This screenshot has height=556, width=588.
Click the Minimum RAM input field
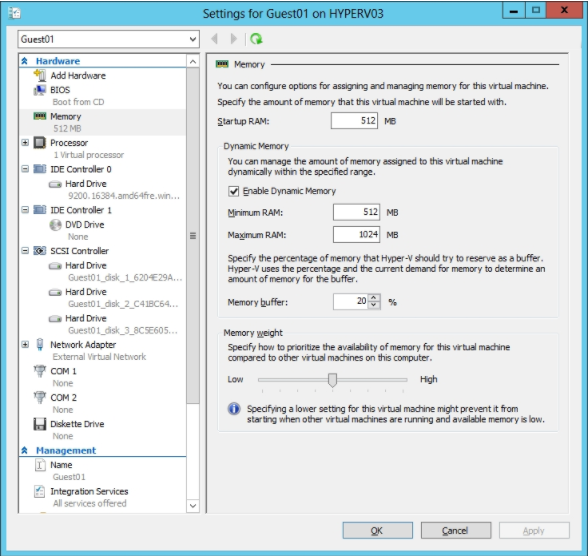tap(356, 212)
